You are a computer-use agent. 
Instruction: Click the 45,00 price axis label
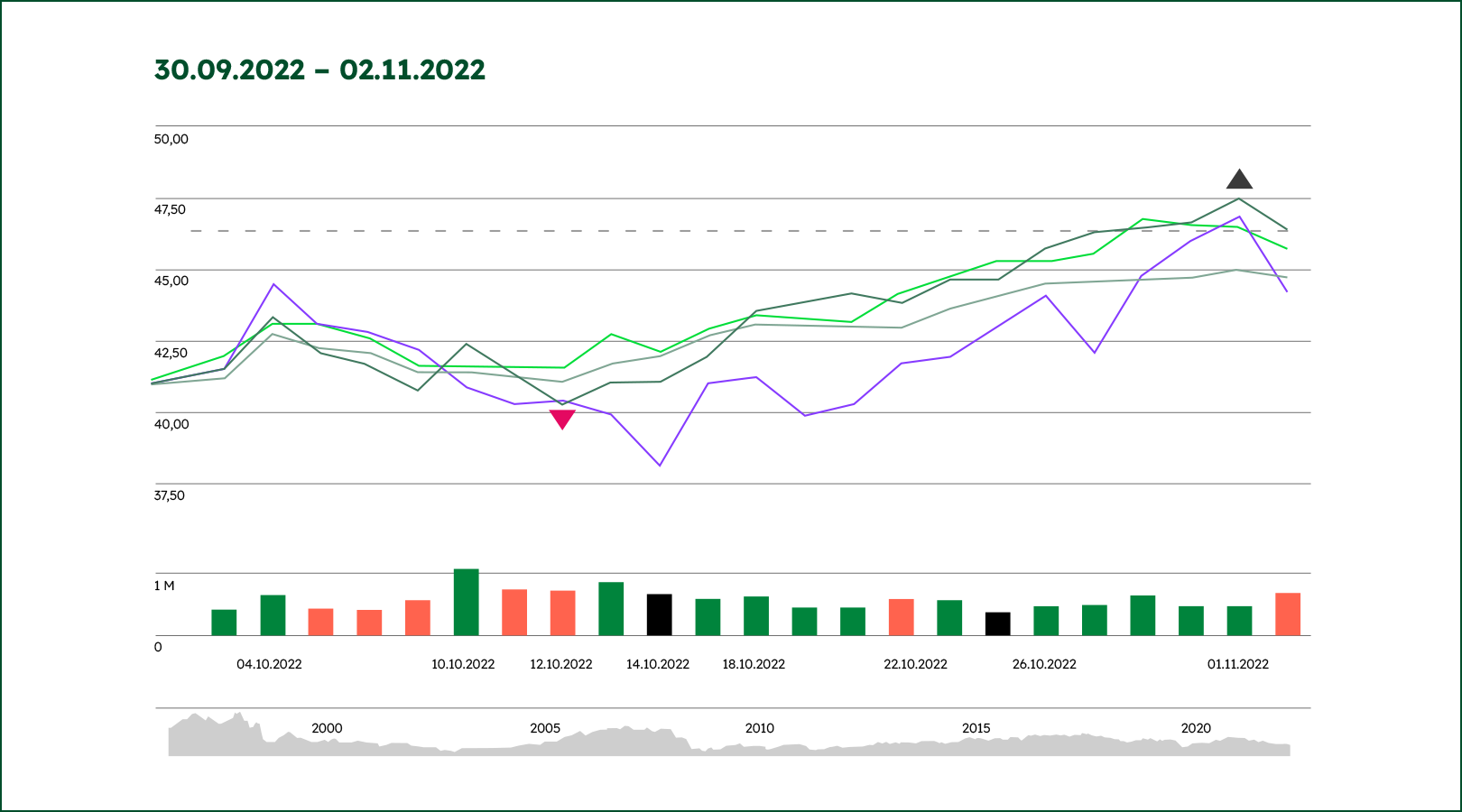[171, 281]
